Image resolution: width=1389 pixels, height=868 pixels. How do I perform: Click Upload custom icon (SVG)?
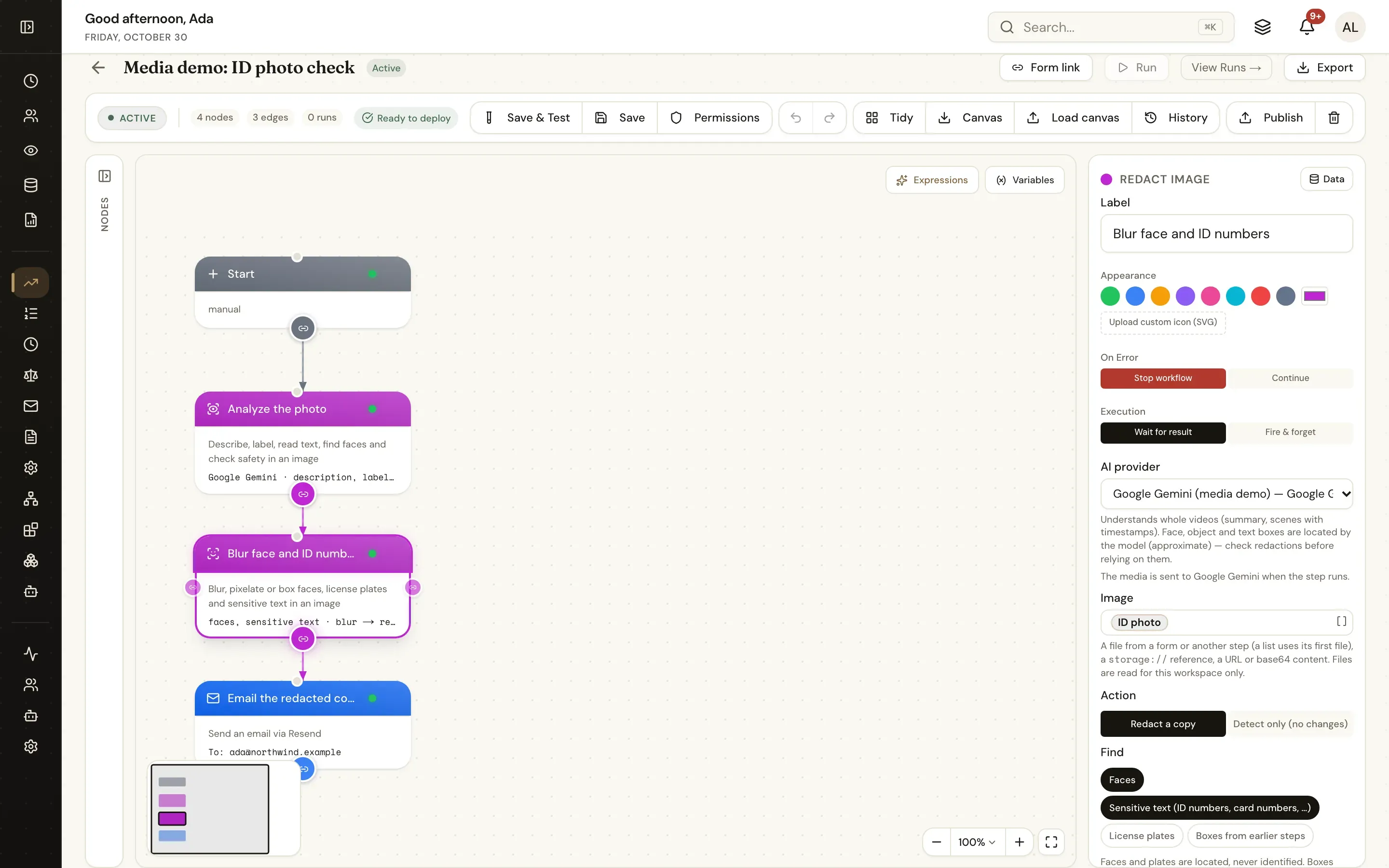[x=1162, y=322]
